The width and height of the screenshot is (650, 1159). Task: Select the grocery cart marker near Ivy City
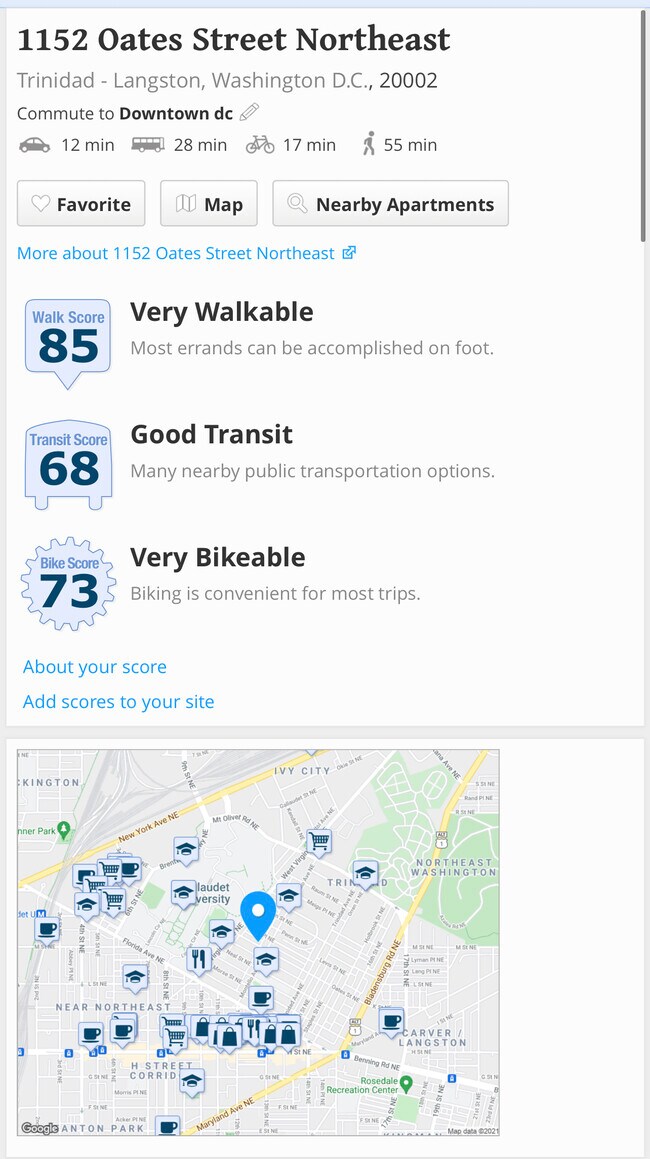click(319, 842)
